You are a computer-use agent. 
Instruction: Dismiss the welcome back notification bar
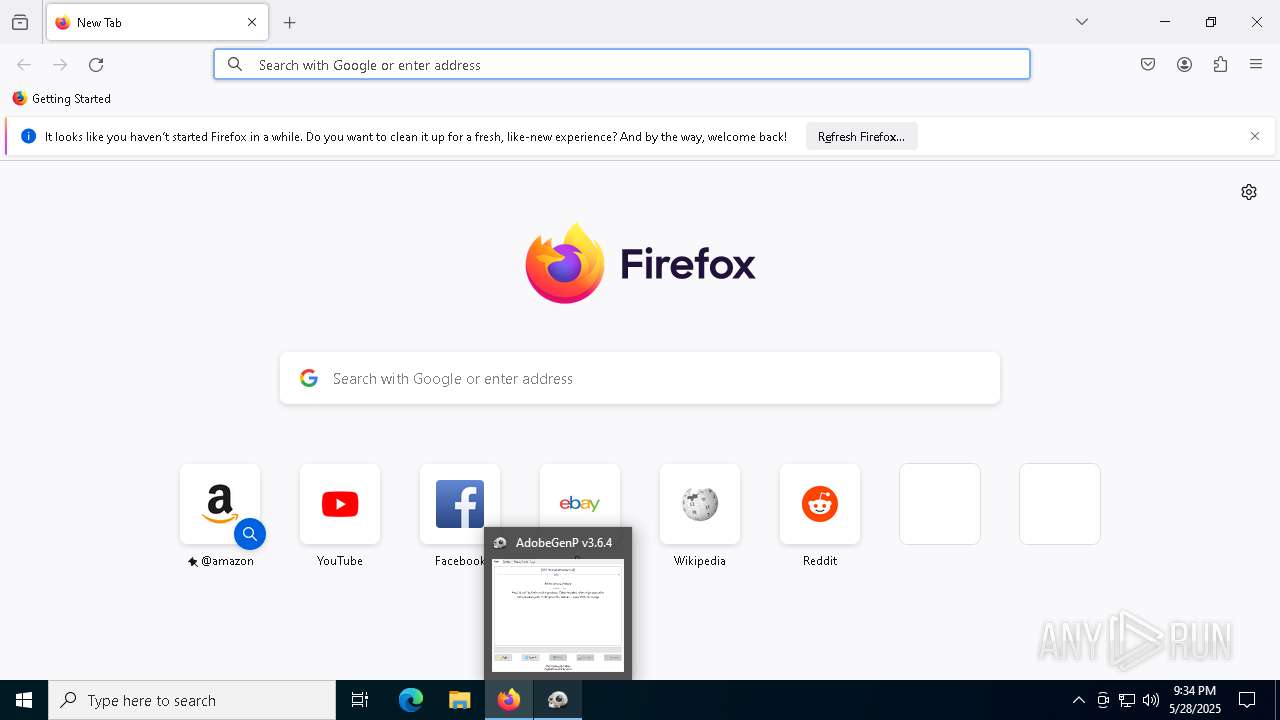coord(1255,137)
